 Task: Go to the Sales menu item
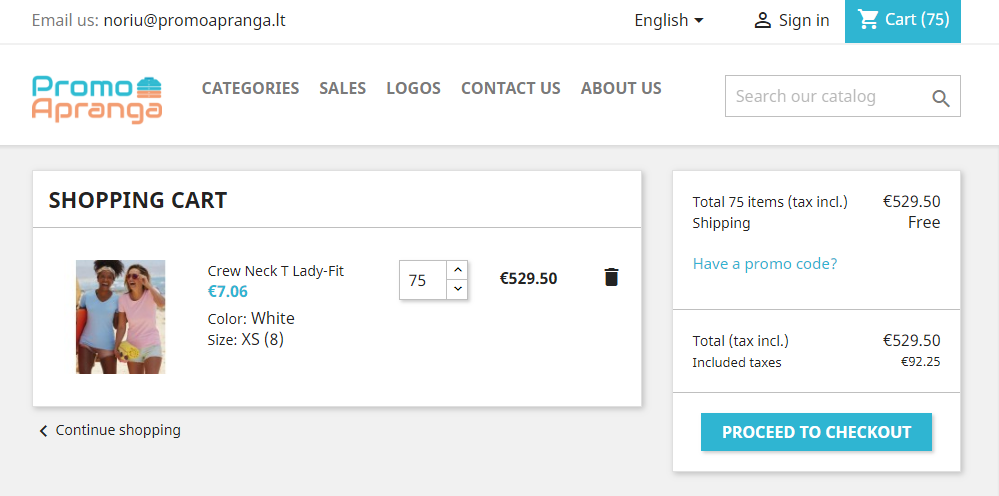tap(343, 88)
